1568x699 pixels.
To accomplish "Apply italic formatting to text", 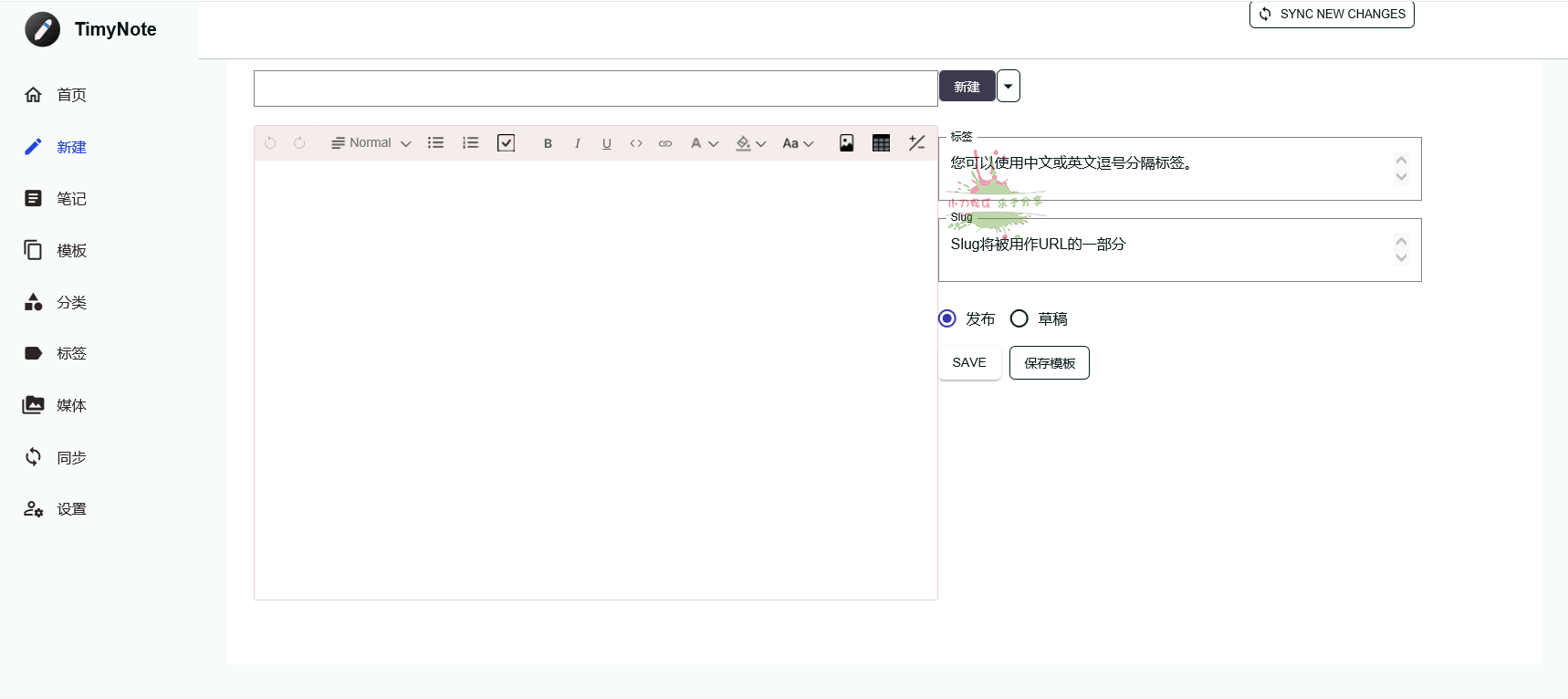I will [577, 143].
